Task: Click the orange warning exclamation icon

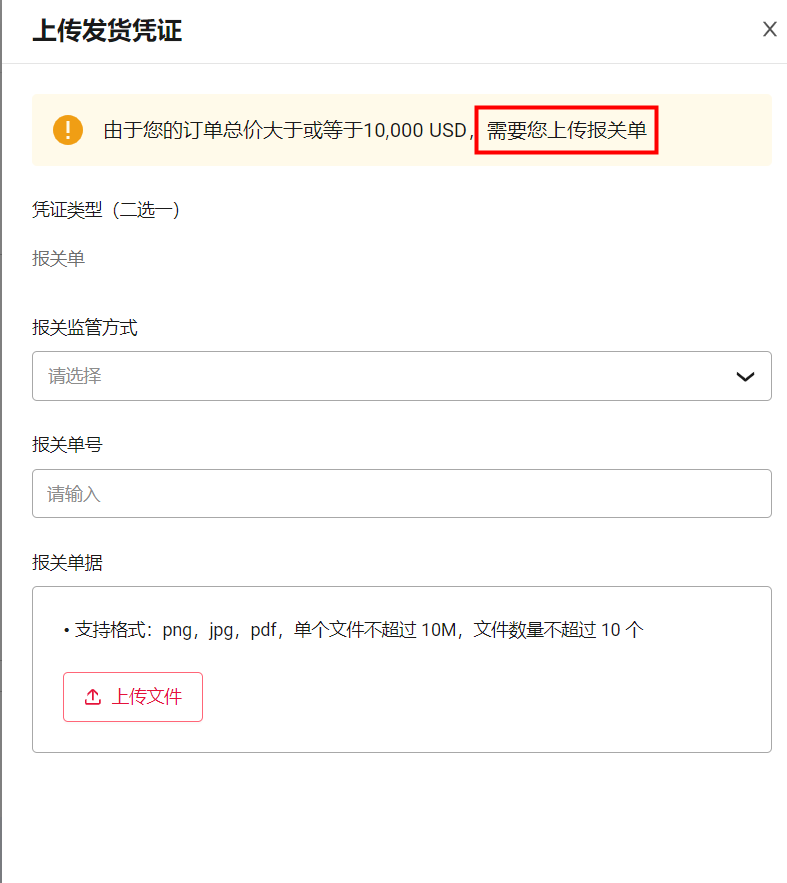Action: [67, 130]
